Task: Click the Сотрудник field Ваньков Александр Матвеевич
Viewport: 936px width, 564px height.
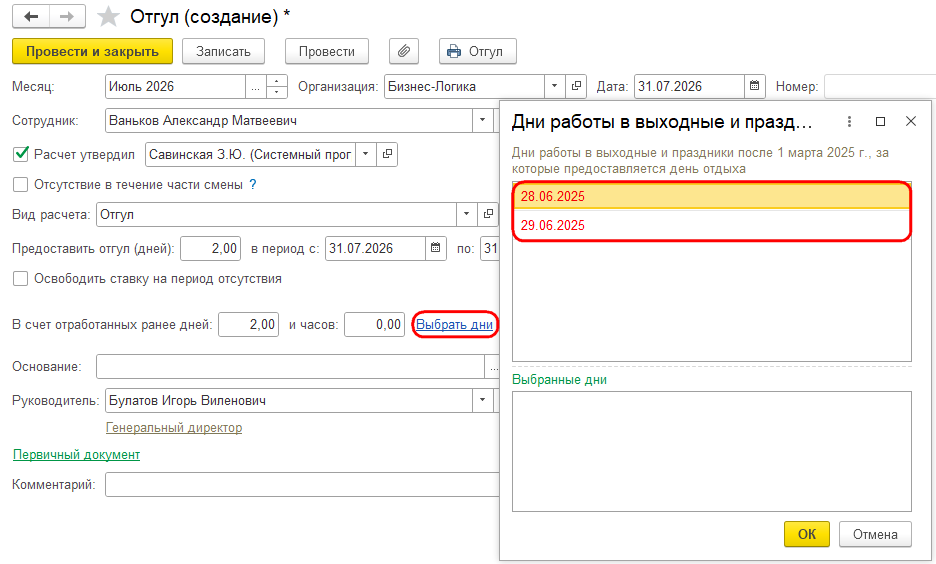Action: tap(289, 121)
